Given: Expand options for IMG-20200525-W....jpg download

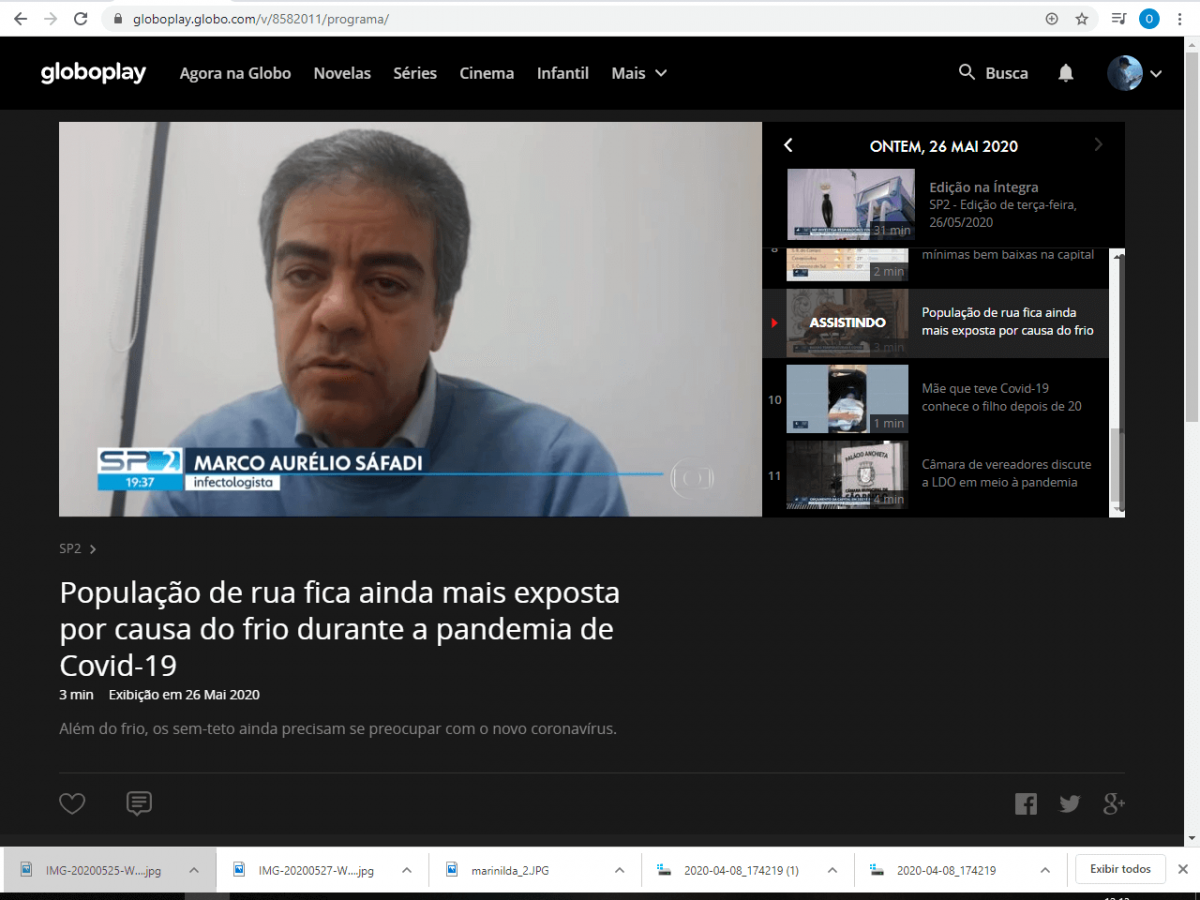Looking at the screenshot, I should [194, 870].
